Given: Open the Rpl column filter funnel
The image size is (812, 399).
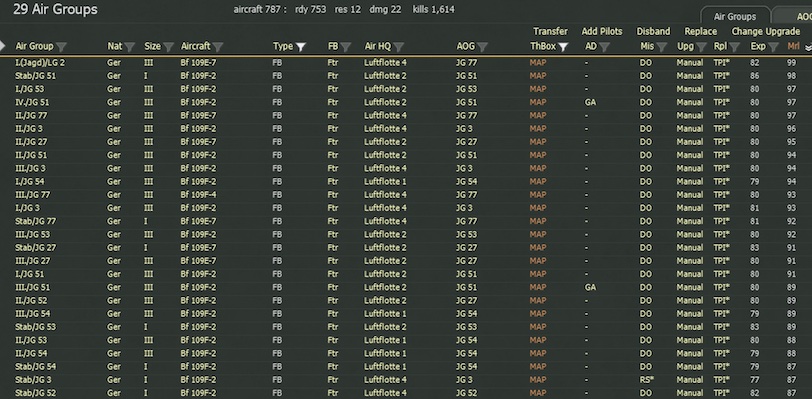Looking at the screenshot, I should coord(734,47).
